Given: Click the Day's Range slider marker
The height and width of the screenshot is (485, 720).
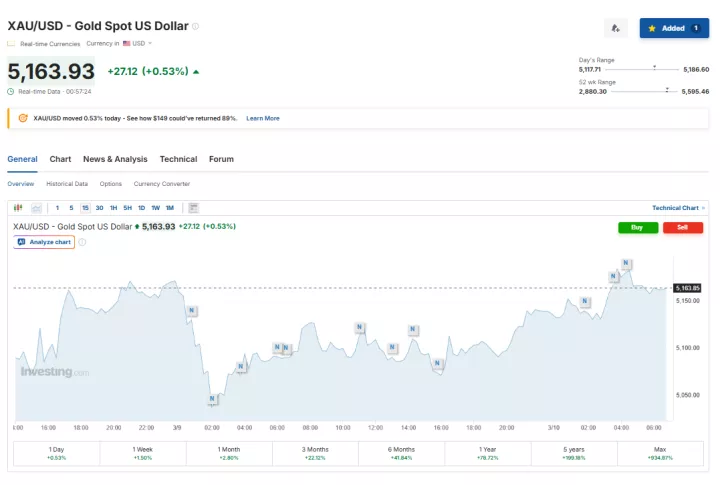Looking at the screenshot, I should (654, 67).
